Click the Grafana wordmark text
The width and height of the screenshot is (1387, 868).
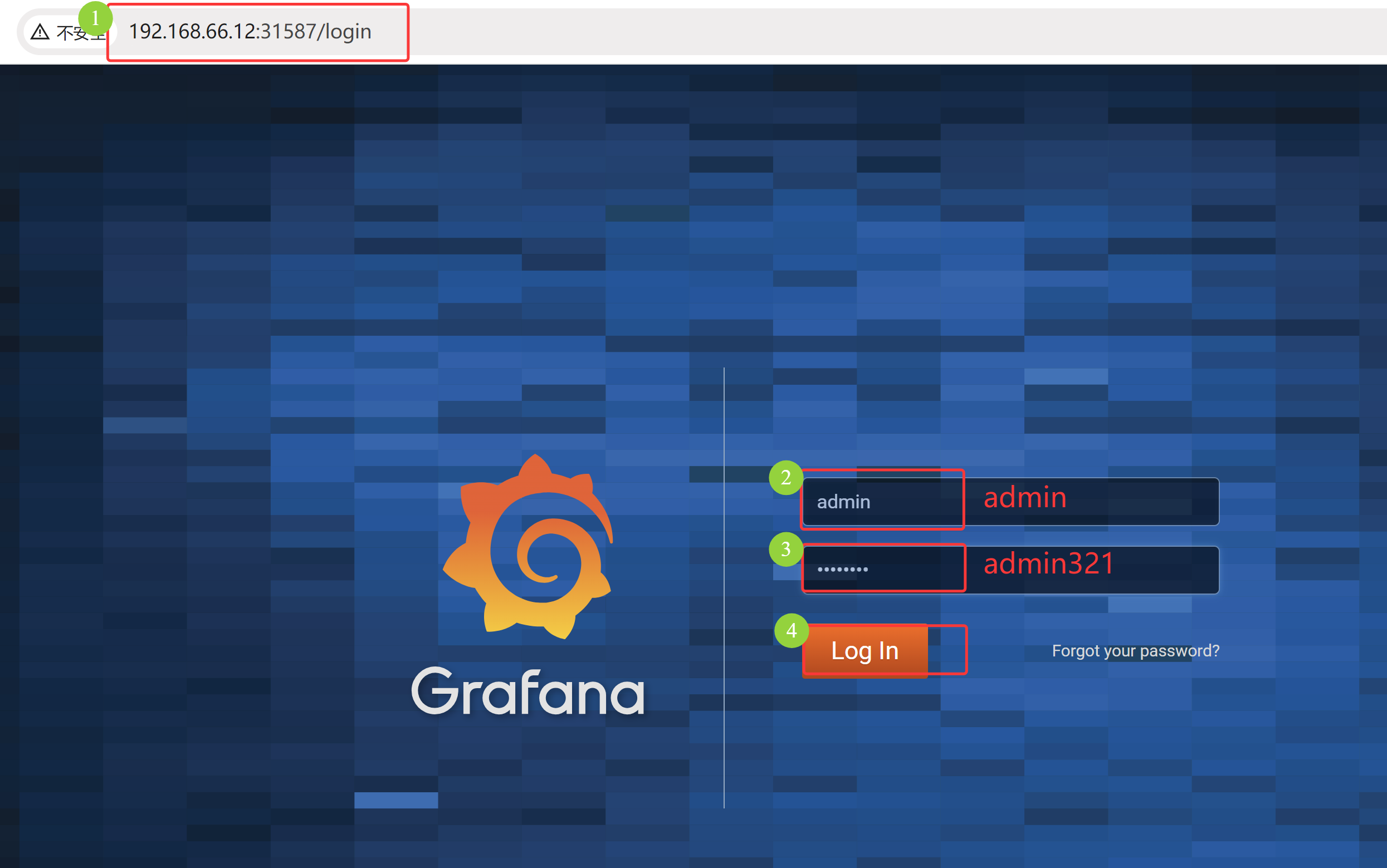pos(529,692)
